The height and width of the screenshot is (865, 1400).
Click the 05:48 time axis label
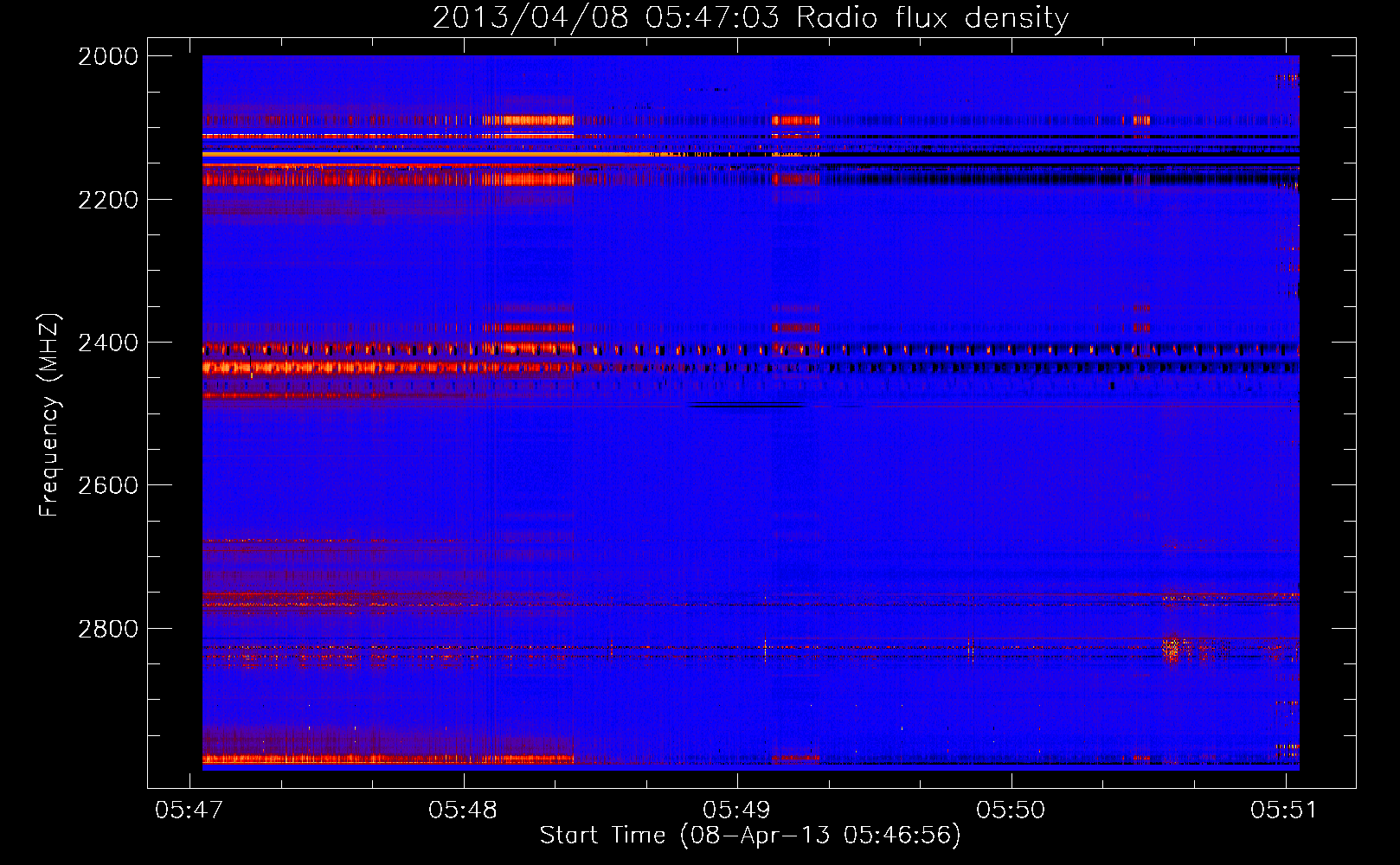click(x=463, y=810)
